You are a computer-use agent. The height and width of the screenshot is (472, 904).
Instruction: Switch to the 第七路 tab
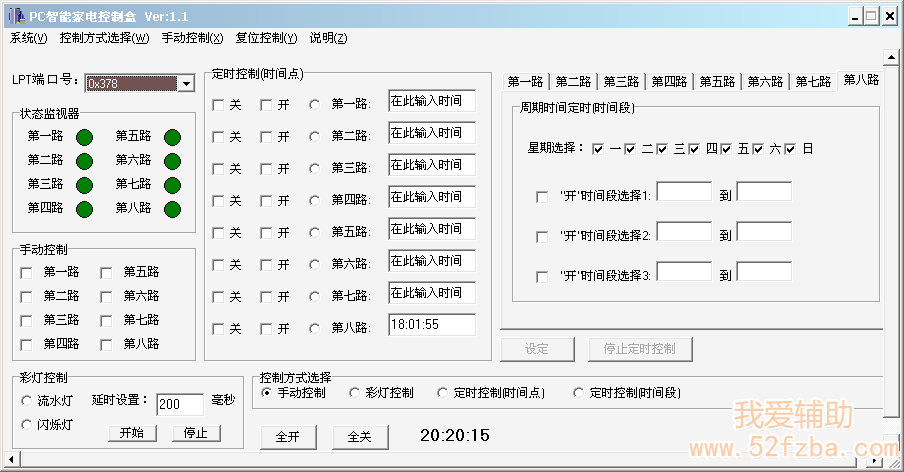[813, 82]
